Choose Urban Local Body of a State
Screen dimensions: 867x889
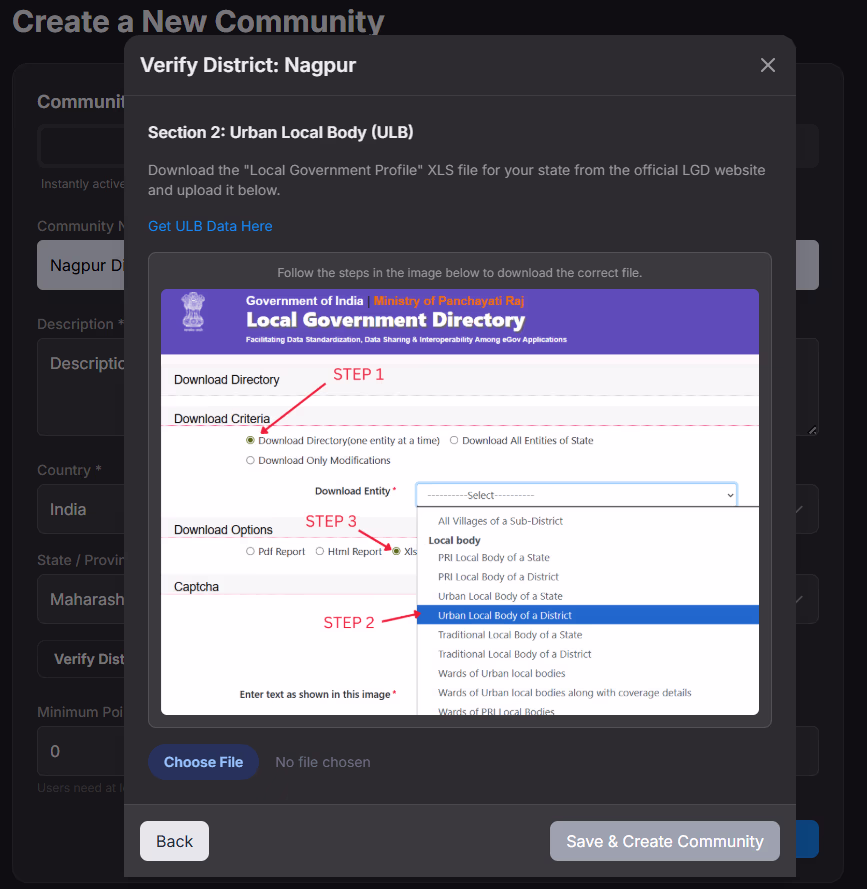click(x=500, y=596)
